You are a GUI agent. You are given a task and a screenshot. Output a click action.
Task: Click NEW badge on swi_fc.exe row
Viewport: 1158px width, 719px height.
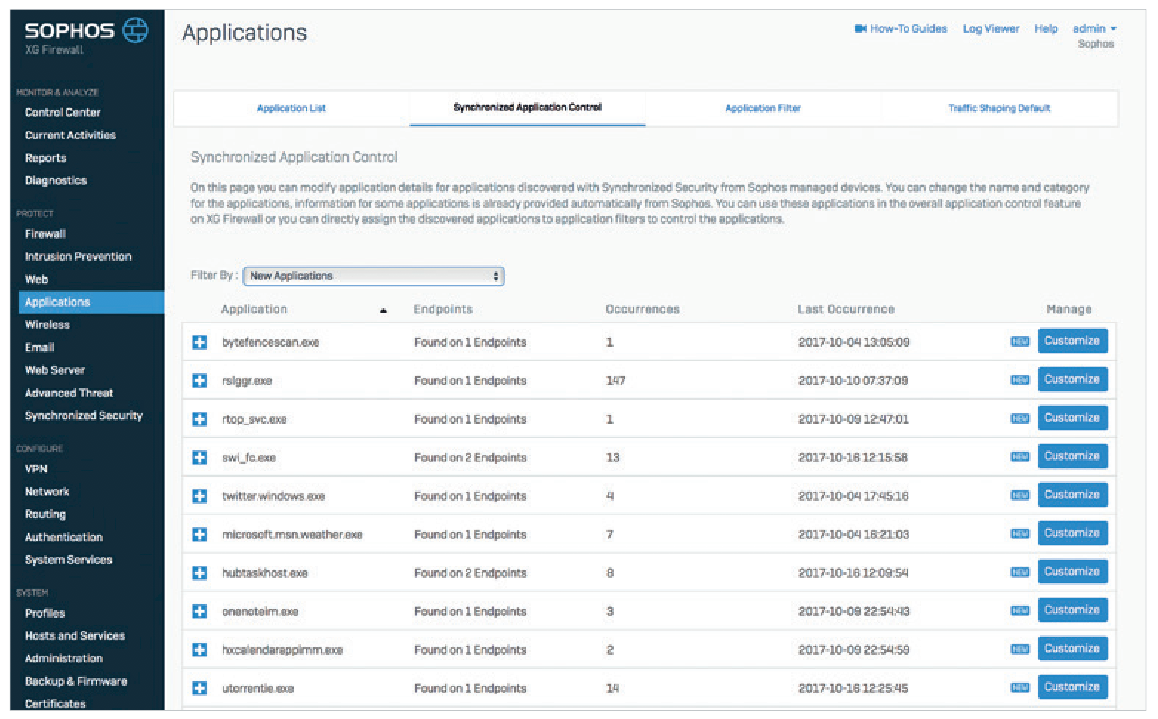[x=1020, y=457]
